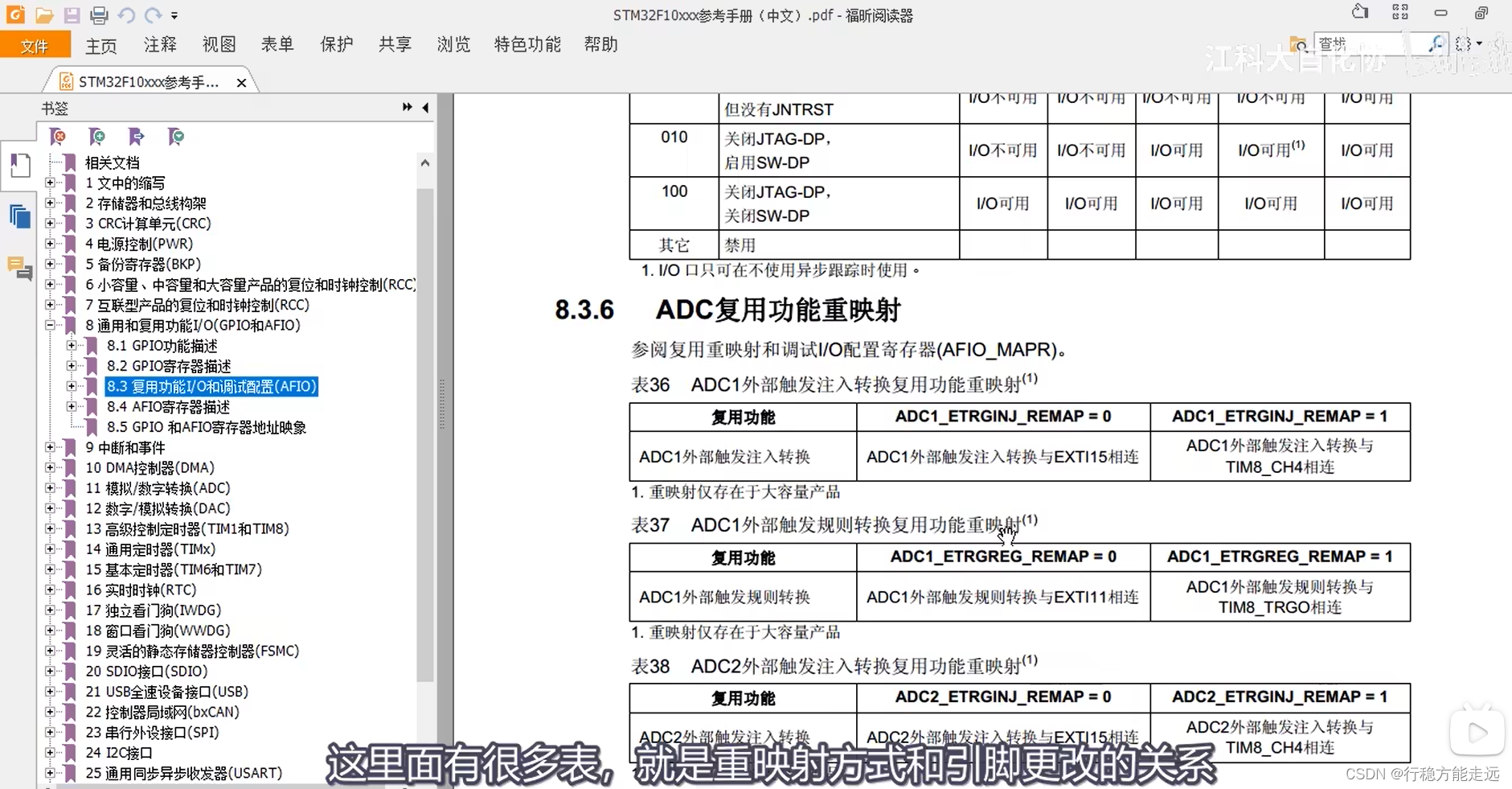The image size is (1512, 789).
Task: Click the magnifier icon in the find box
Action: [1436, 43]
